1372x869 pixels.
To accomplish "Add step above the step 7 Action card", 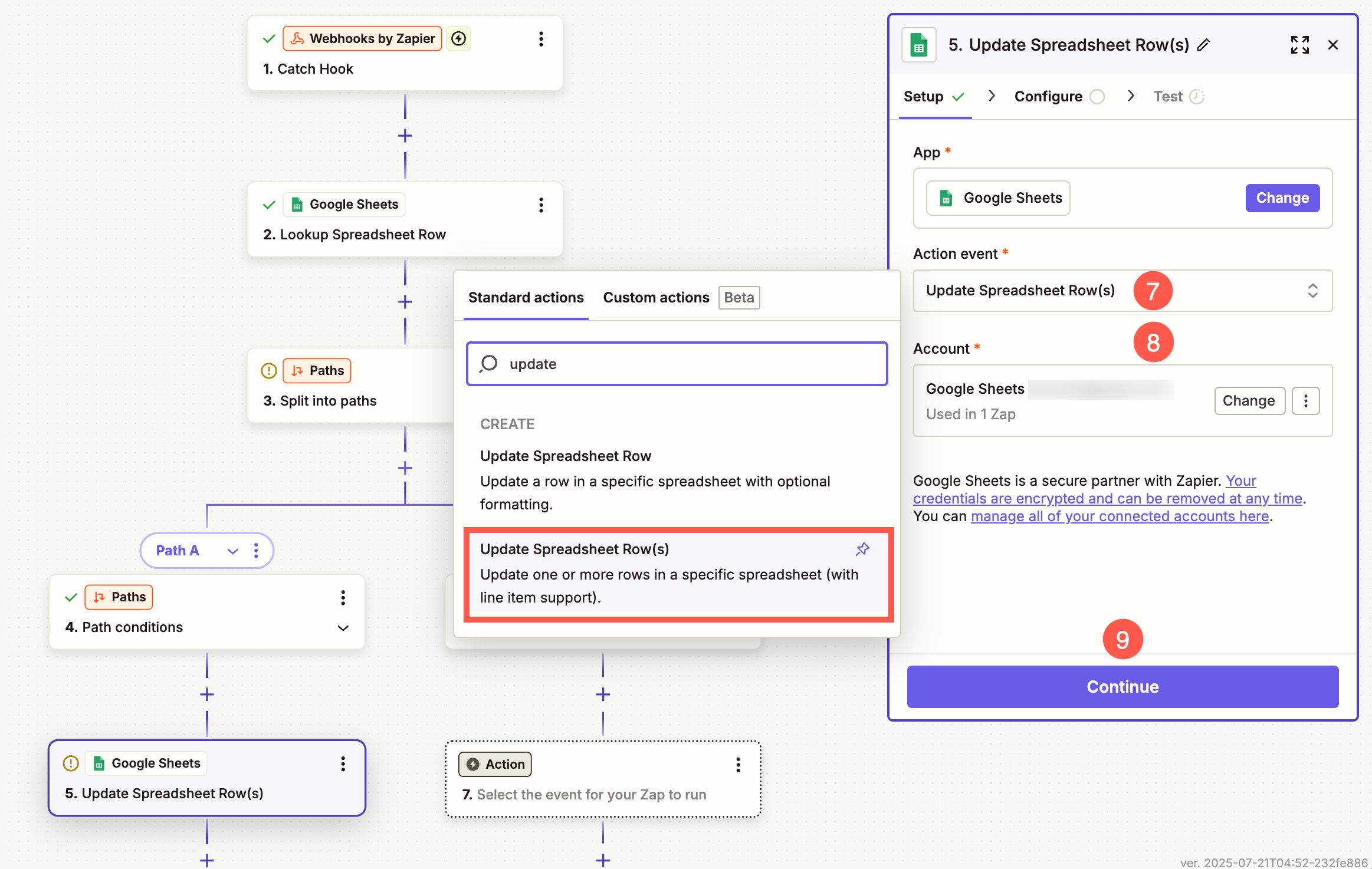I will pyautogui.click(x=603, y=694).
